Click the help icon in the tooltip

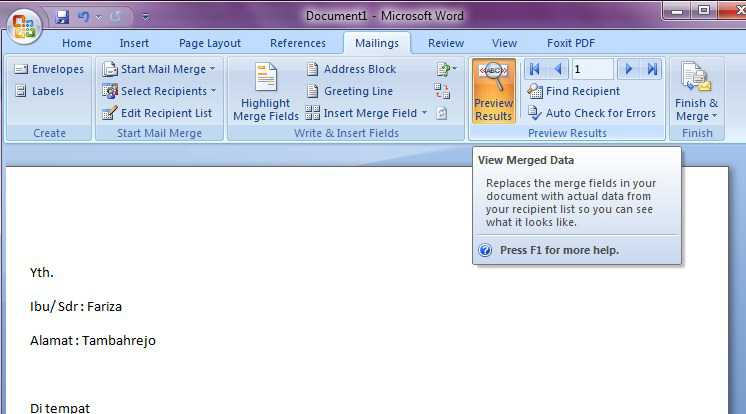485,250
